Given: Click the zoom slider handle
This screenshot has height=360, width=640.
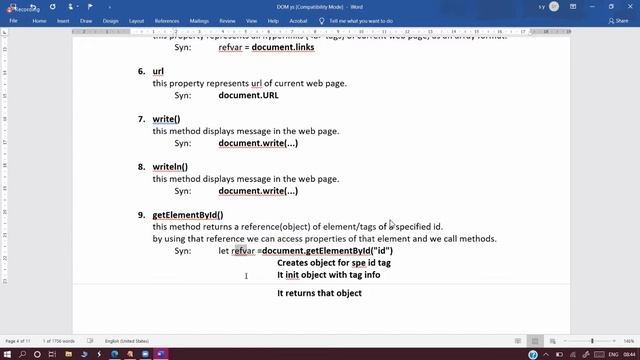Looking at the screenshot, I should pyautogui.click(x=592, y=341).
